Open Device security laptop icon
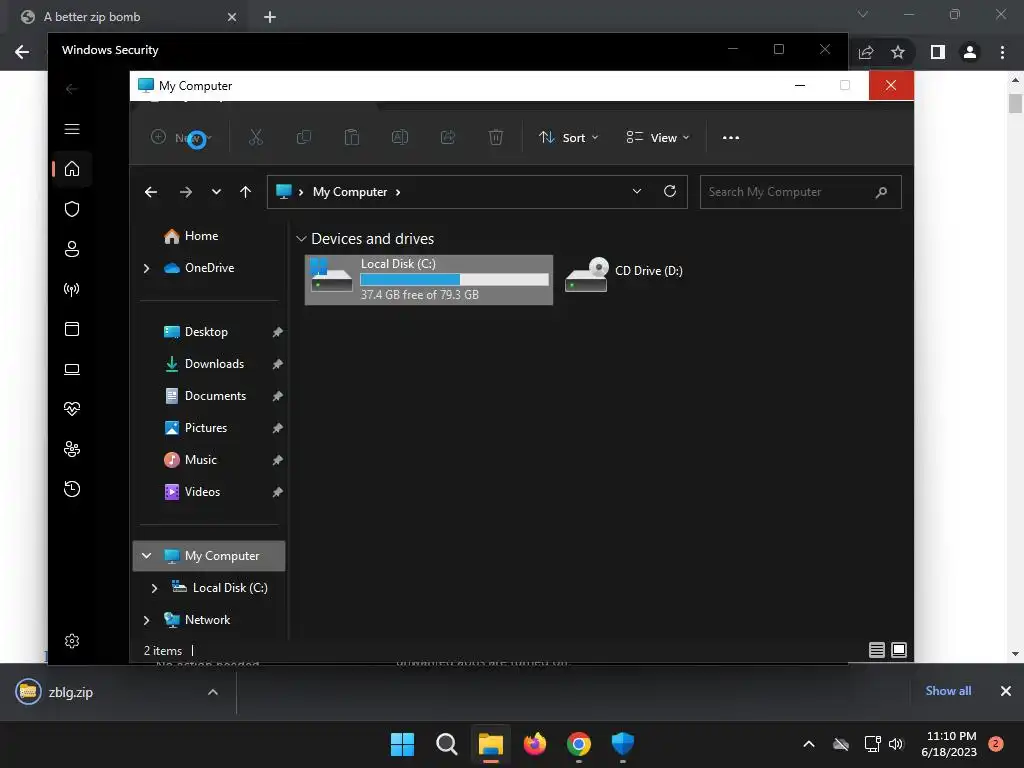1024x768 pixels. click(72, 369)
